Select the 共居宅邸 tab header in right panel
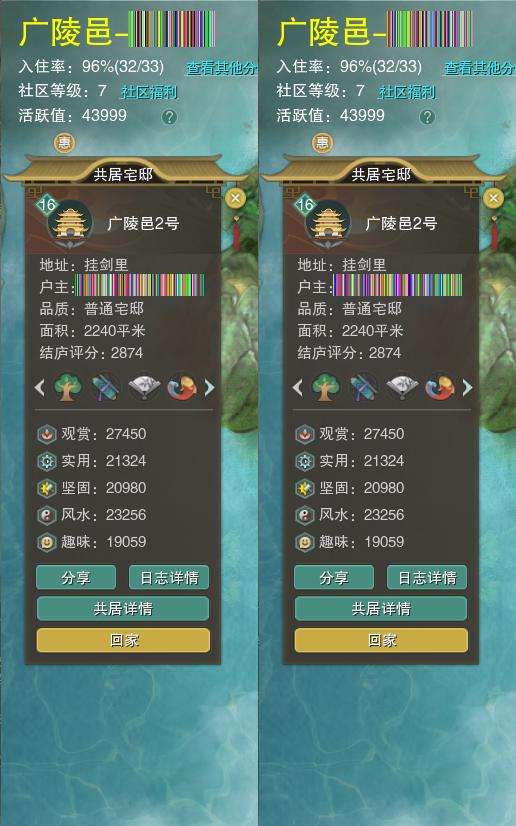516x826 pixels. pyautogui.click(x=381, y=174)
